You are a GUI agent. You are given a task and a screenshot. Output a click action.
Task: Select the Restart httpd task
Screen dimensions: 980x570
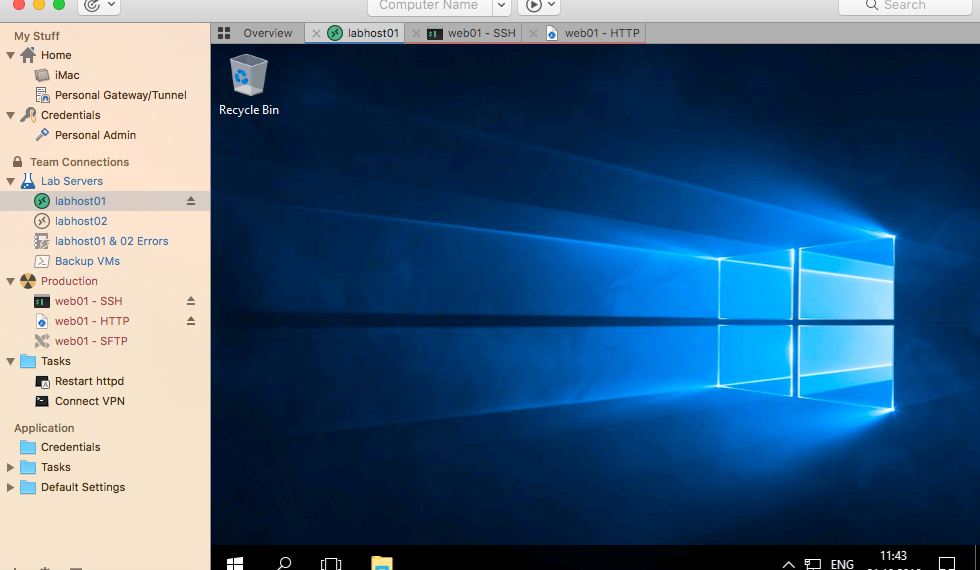[89, 381]
